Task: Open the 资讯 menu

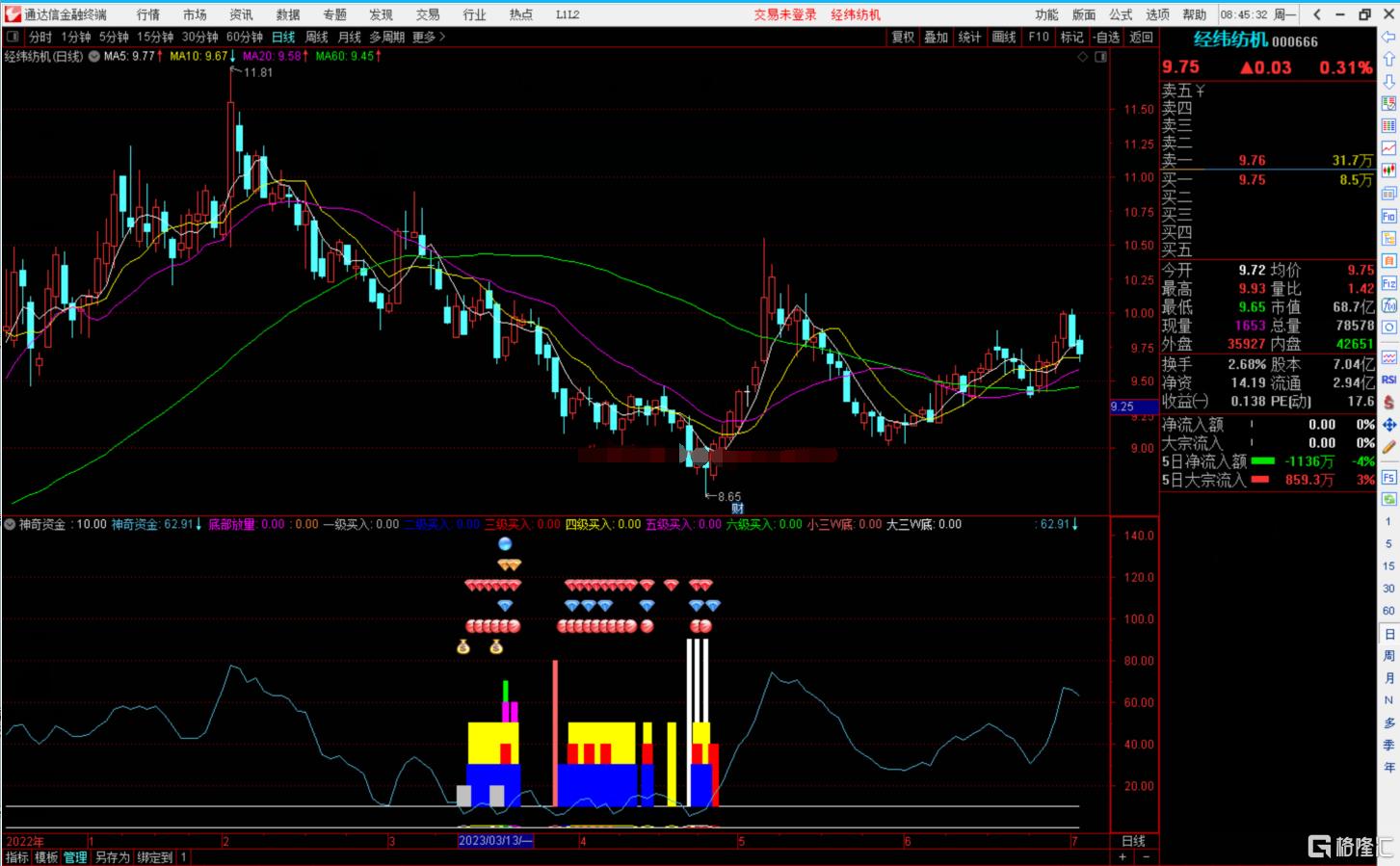Action: pos(241,14)
